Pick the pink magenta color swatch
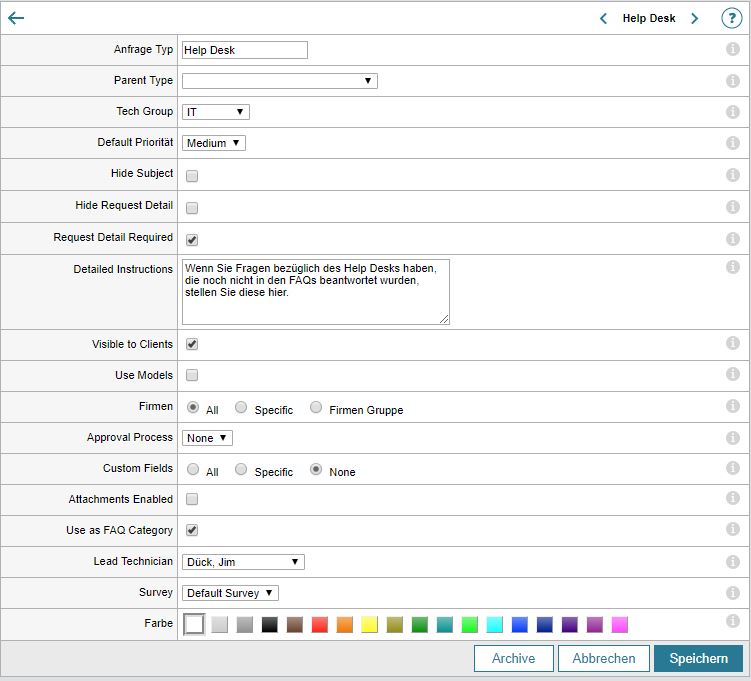Viewport: 751px width, 681px height. pyautogui.click(x=620, y=624)
